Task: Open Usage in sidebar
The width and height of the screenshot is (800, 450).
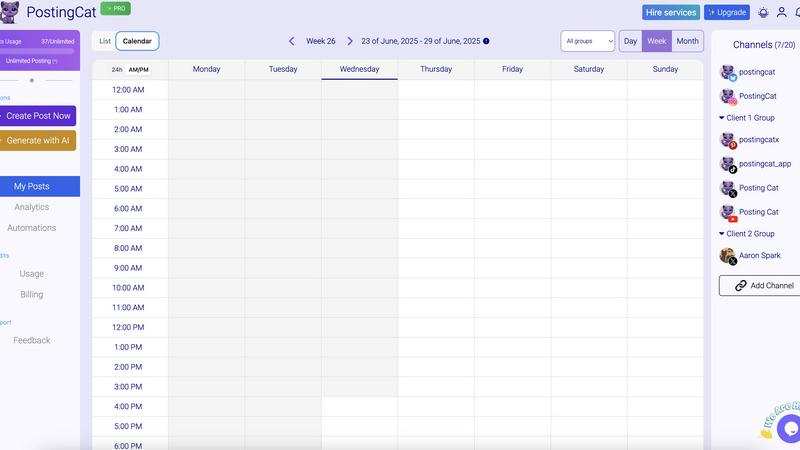Action: [x=32, y=274]
